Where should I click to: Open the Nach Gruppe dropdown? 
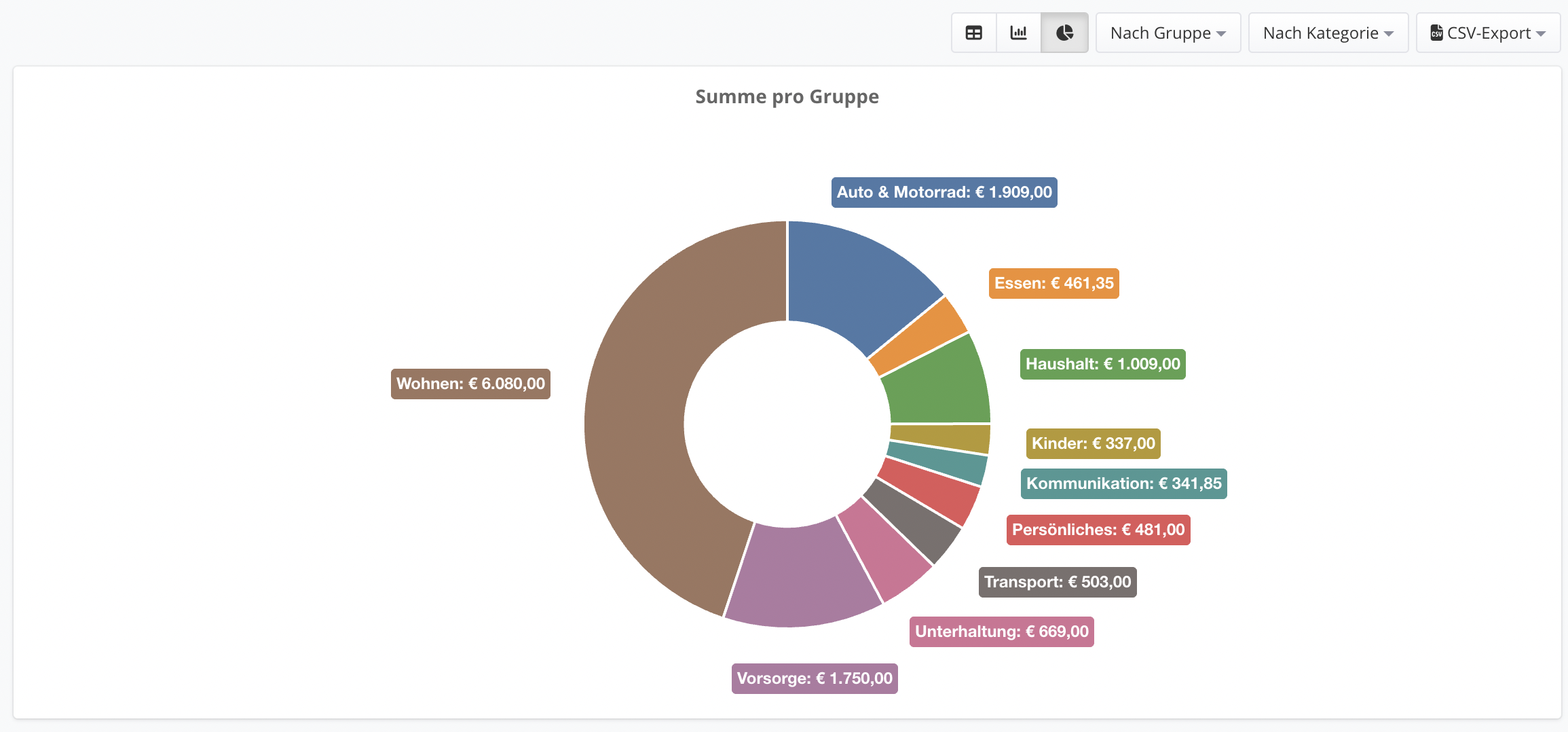pyautogui.click(x=1168, y=33)
